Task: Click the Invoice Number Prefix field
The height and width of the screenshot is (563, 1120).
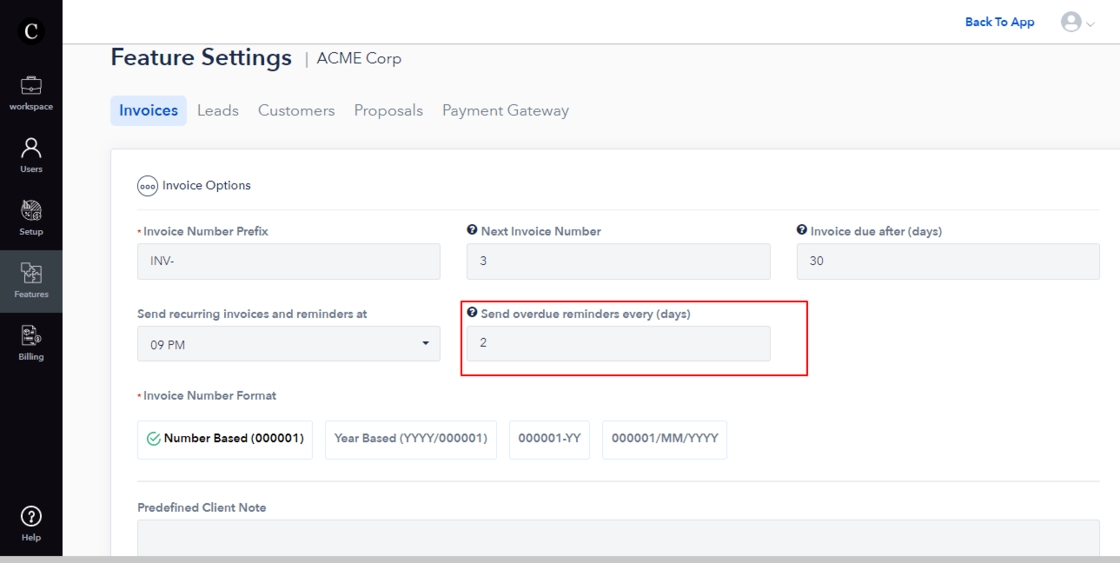Action: (x=288, y=261)
